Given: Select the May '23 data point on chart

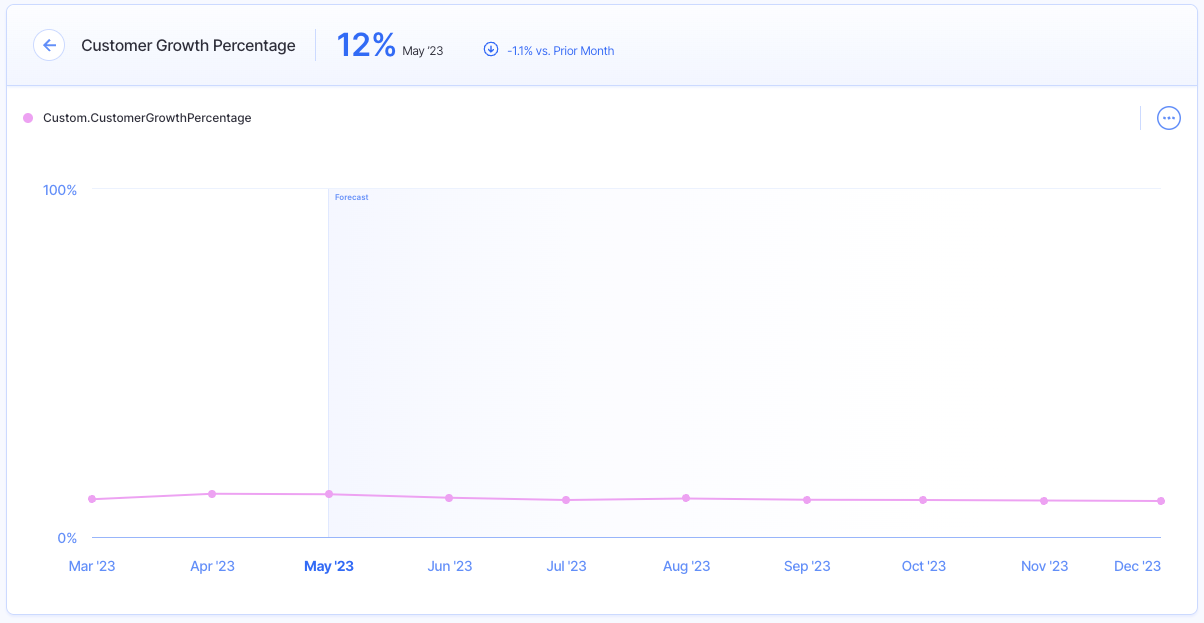Looking at the screenshot, I should (x=329, y=494).
